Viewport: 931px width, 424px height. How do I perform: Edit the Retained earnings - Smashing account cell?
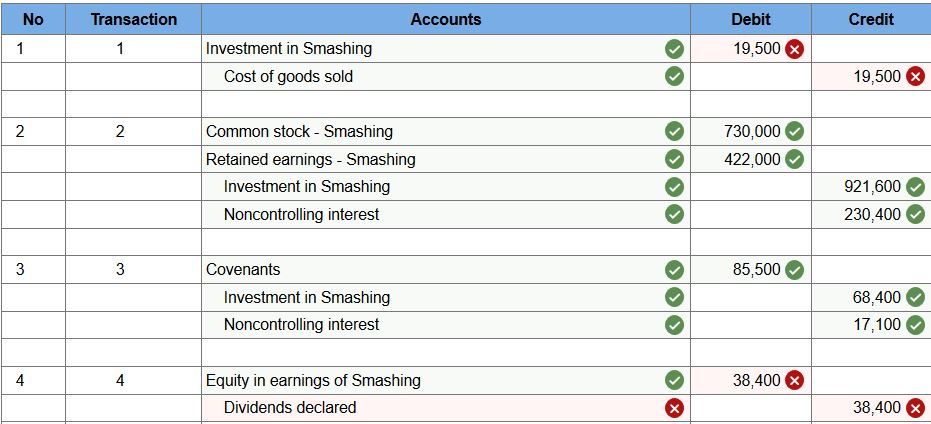[445, 159]
